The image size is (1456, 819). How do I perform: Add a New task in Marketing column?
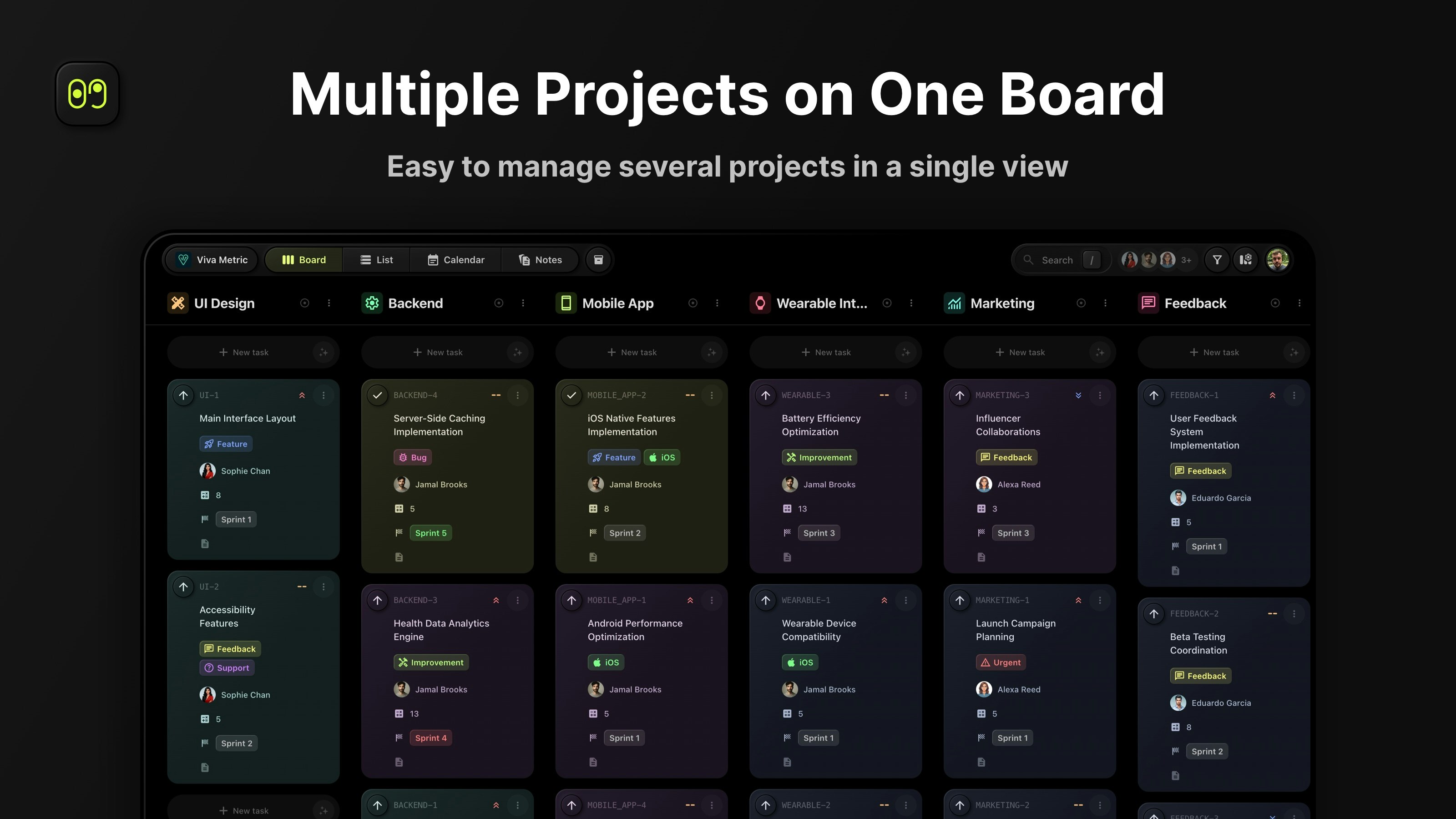tap(1020, 353)
